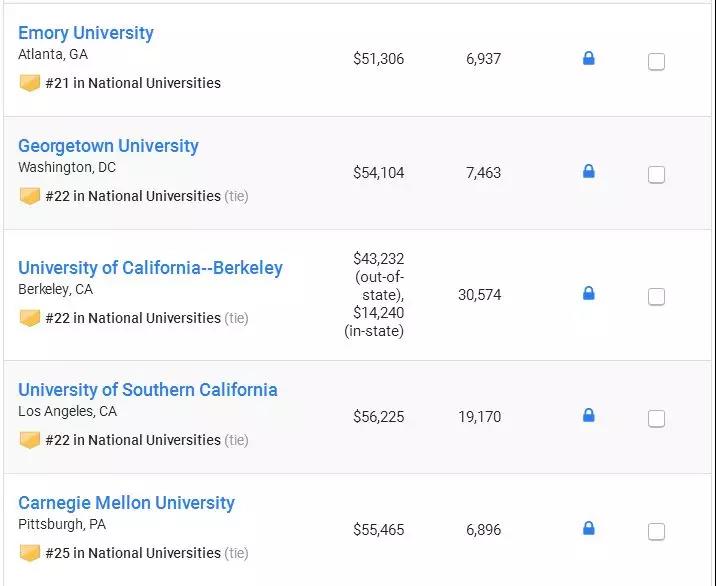The height and width of the screenshot is (586, 716).
Task: Click the lock icon for Carnegie Mellon
Action: click(x=588, y=529)
